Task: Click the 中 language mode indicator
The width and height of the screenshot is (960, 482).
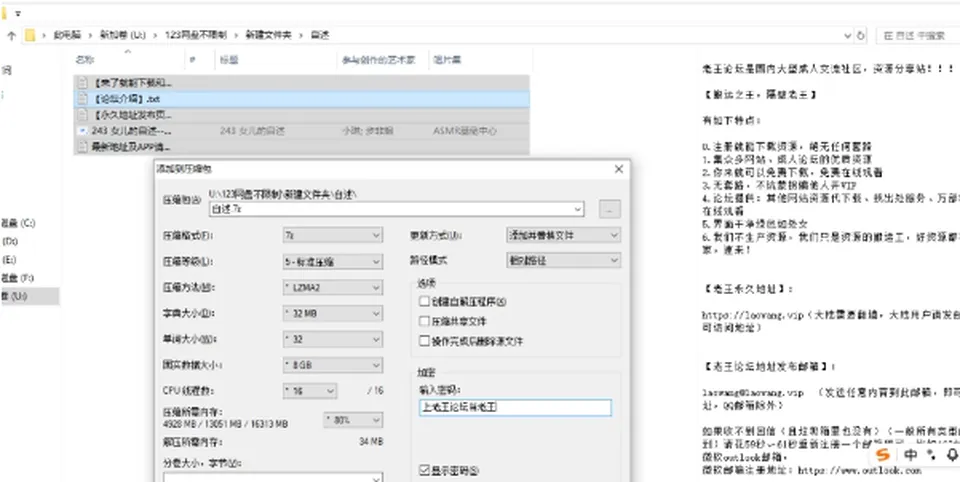Action: [910, 455]
